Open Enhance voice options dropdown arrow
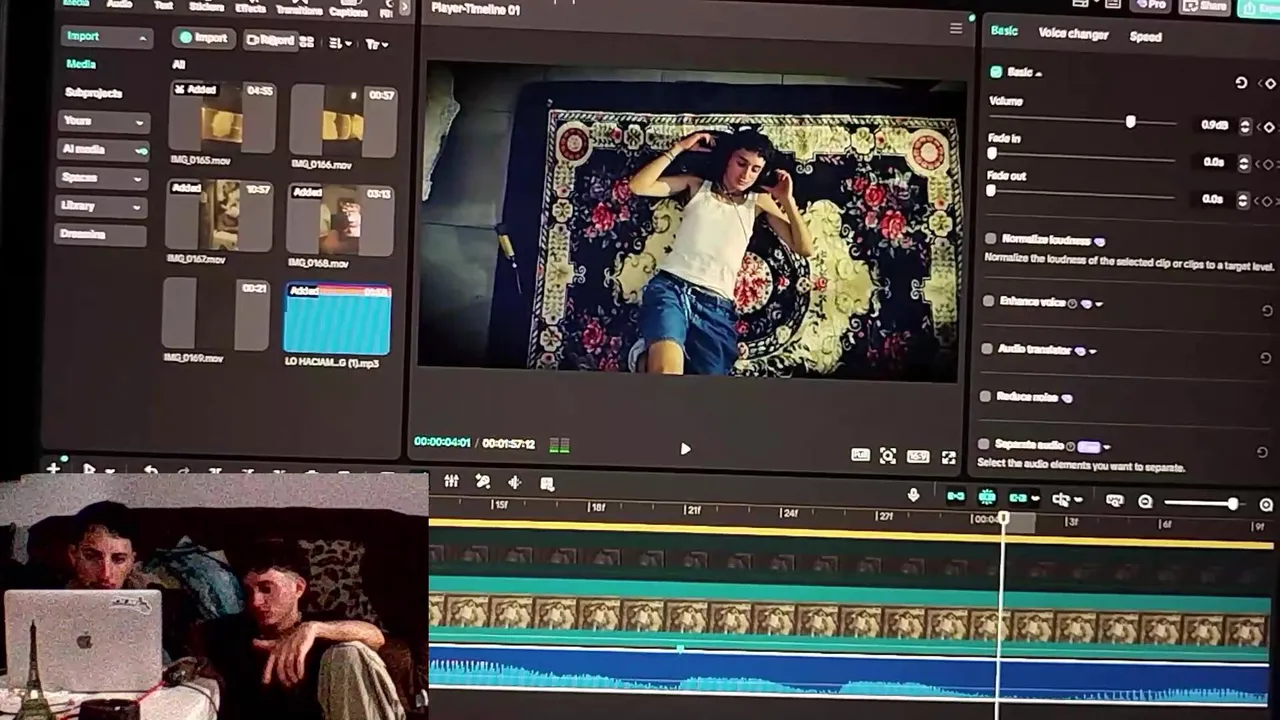The height and width of the screenshot is (720, 1280). 1099,304
